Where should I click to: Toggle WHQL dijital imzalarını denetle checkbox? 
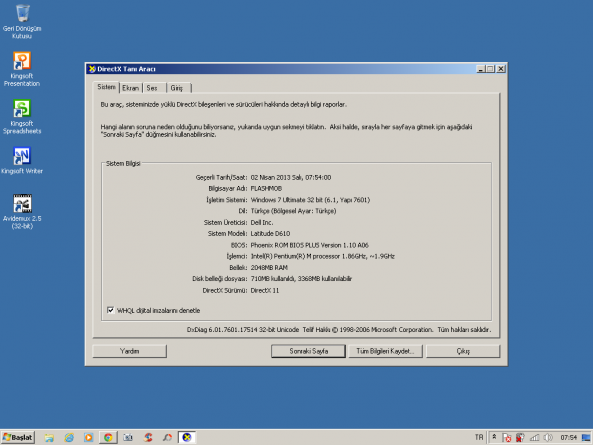point(110,310)
